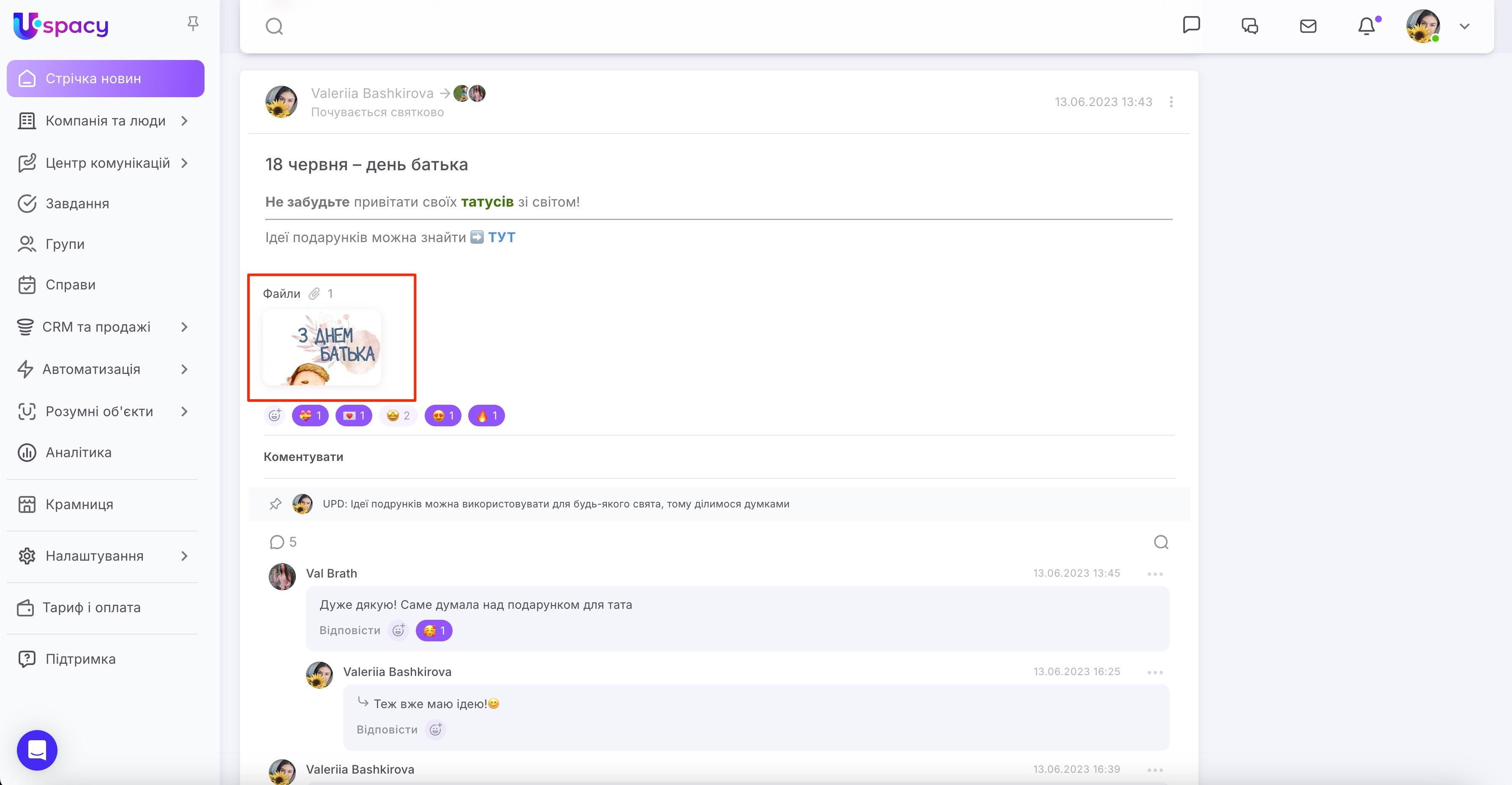Expand CRM та продажі submenu

coord(184,327)
